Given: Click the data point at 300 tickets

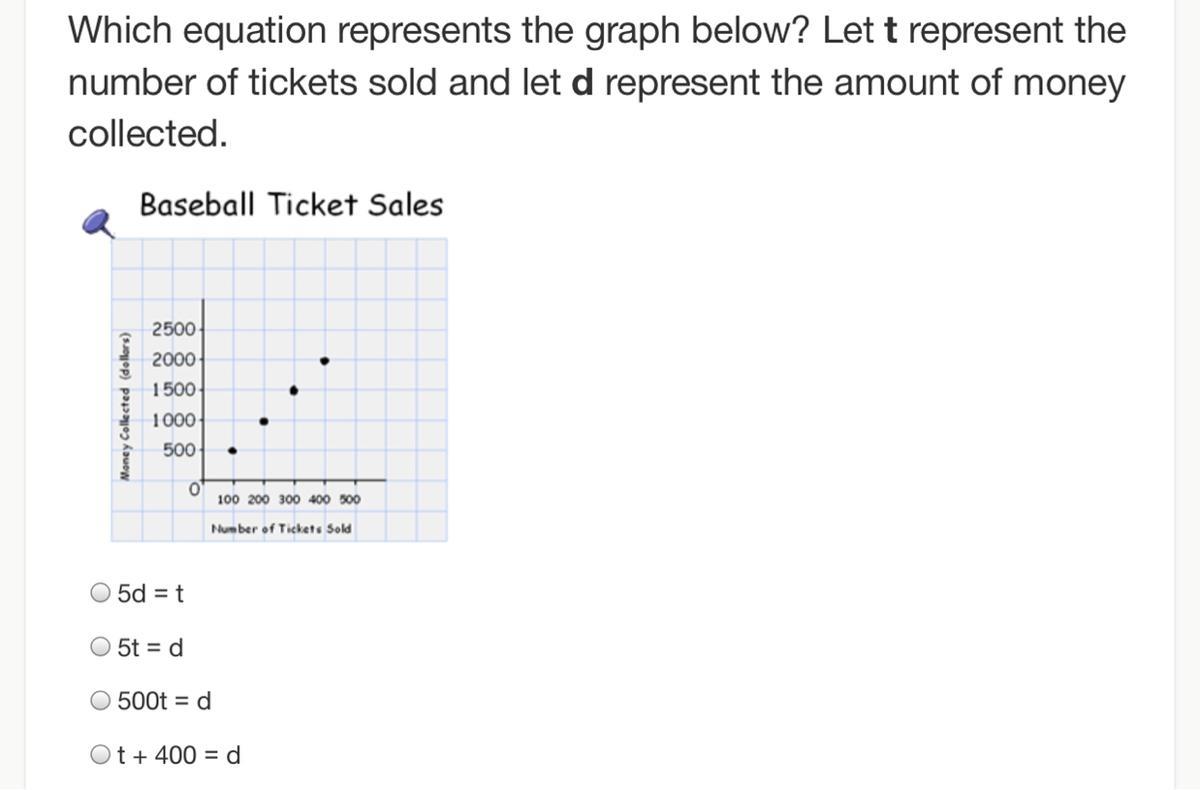Looking at the screenshot, I should [x=294, y=390].
